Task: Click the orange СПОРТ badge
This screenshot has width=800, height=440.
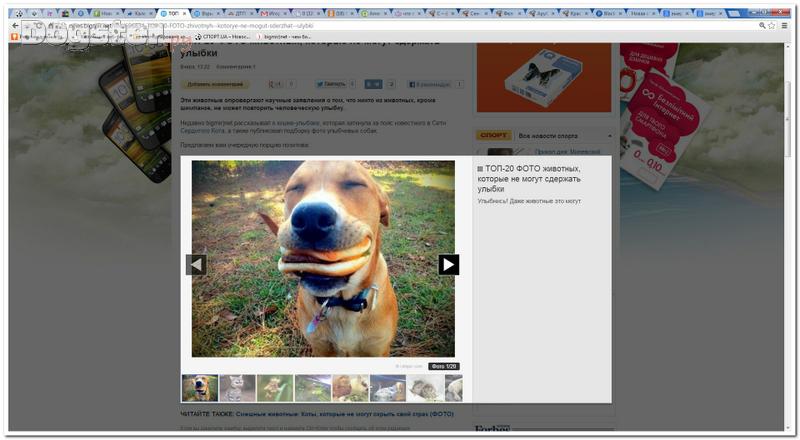Action: pos(494,135)
